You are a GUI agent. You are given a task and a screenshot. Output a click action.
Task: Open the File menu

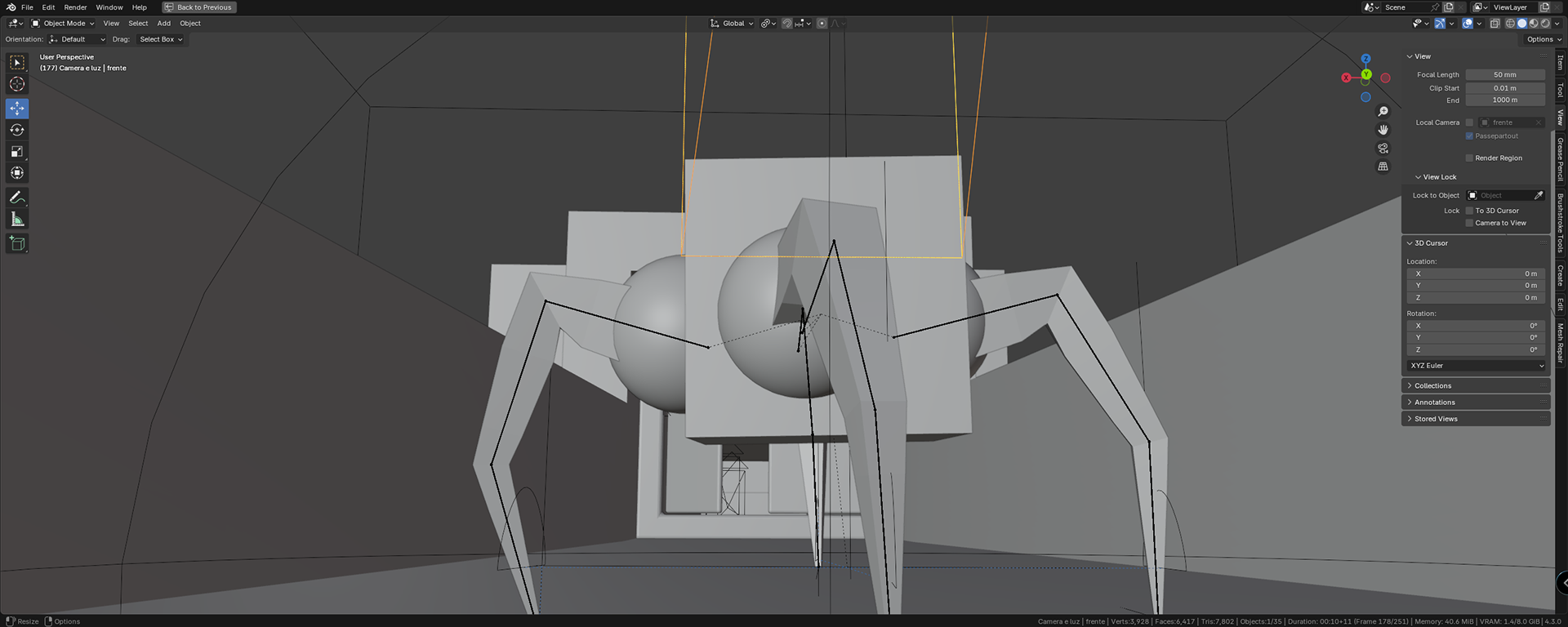(x=27, y=7)
